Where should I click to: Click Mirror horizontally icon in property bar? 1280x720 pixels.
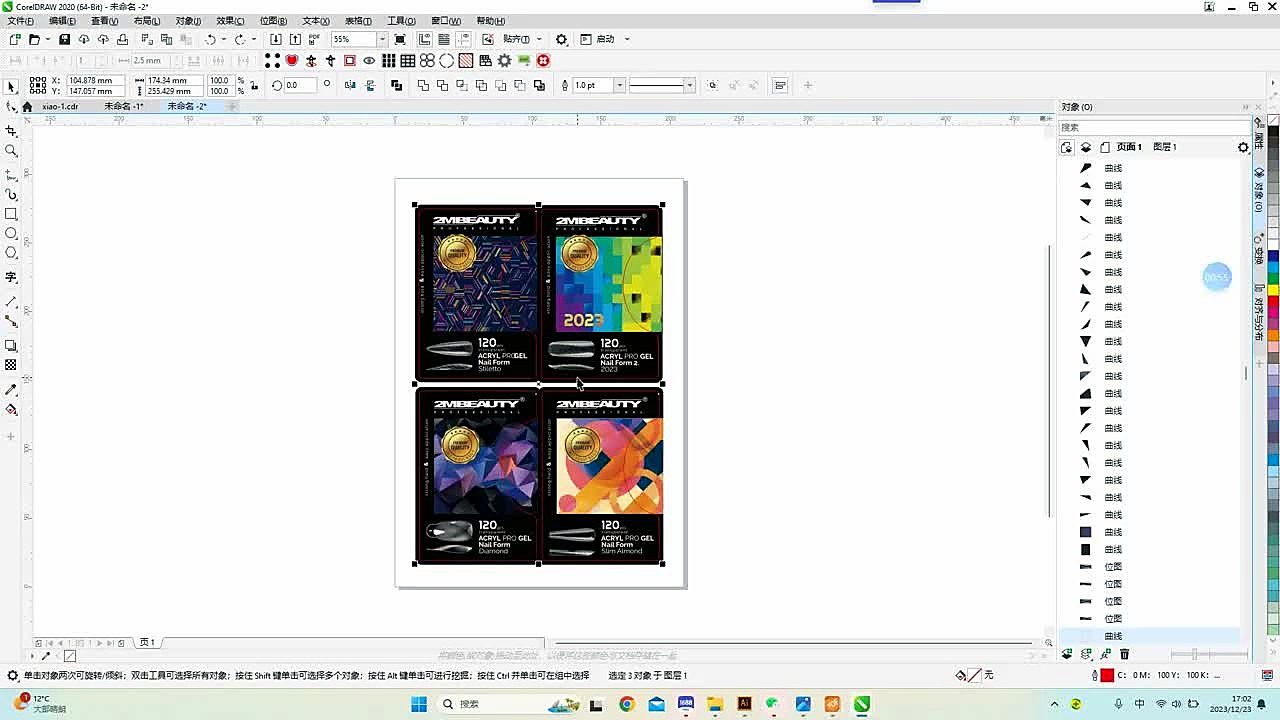pos(350,85)
